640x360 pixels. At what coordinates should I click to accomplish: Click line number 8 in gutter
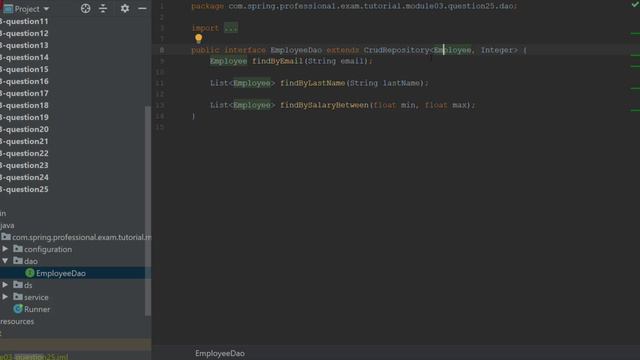tap(162, 50)
